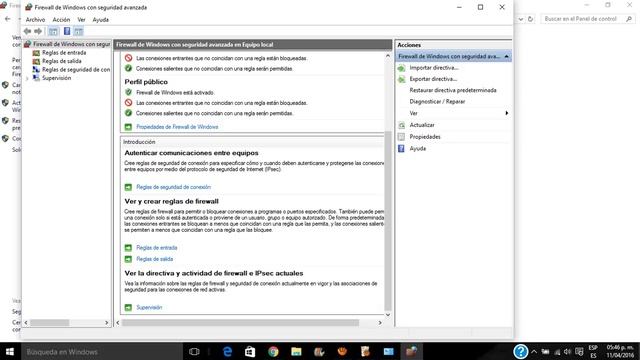Image resolution: width=640 pixels, height=360 pixels.
Task: Select Reglas de entrada in tree
Action: 64,53
